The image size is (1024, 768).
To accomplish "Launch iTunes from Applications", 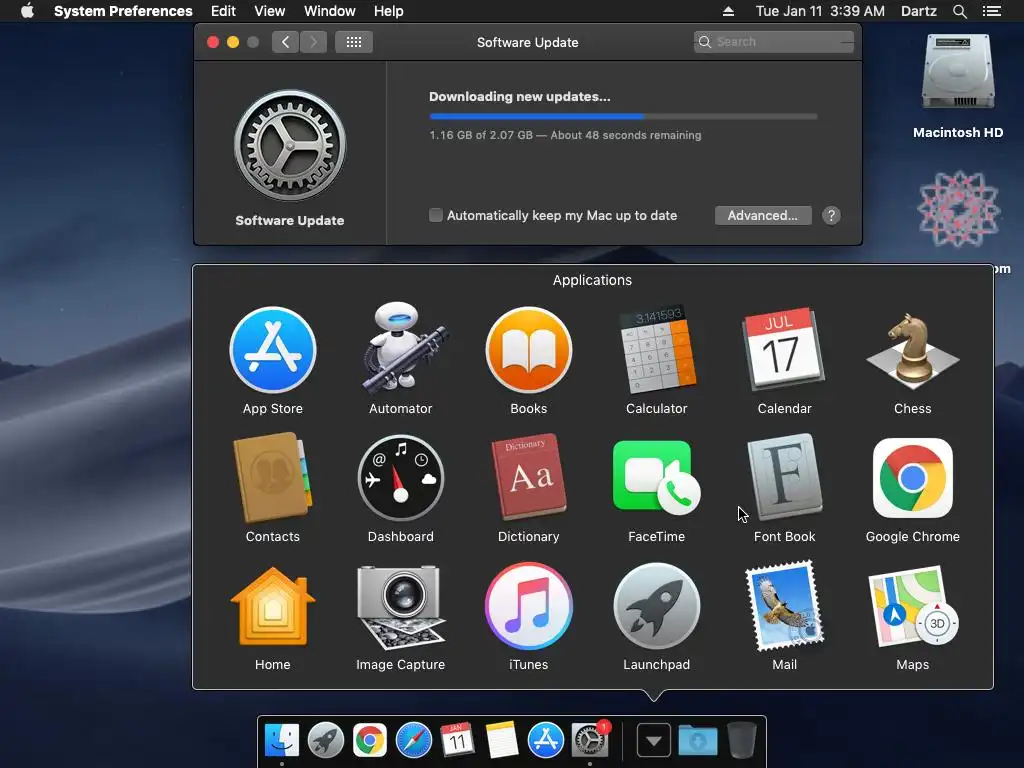I will (528, 607).
